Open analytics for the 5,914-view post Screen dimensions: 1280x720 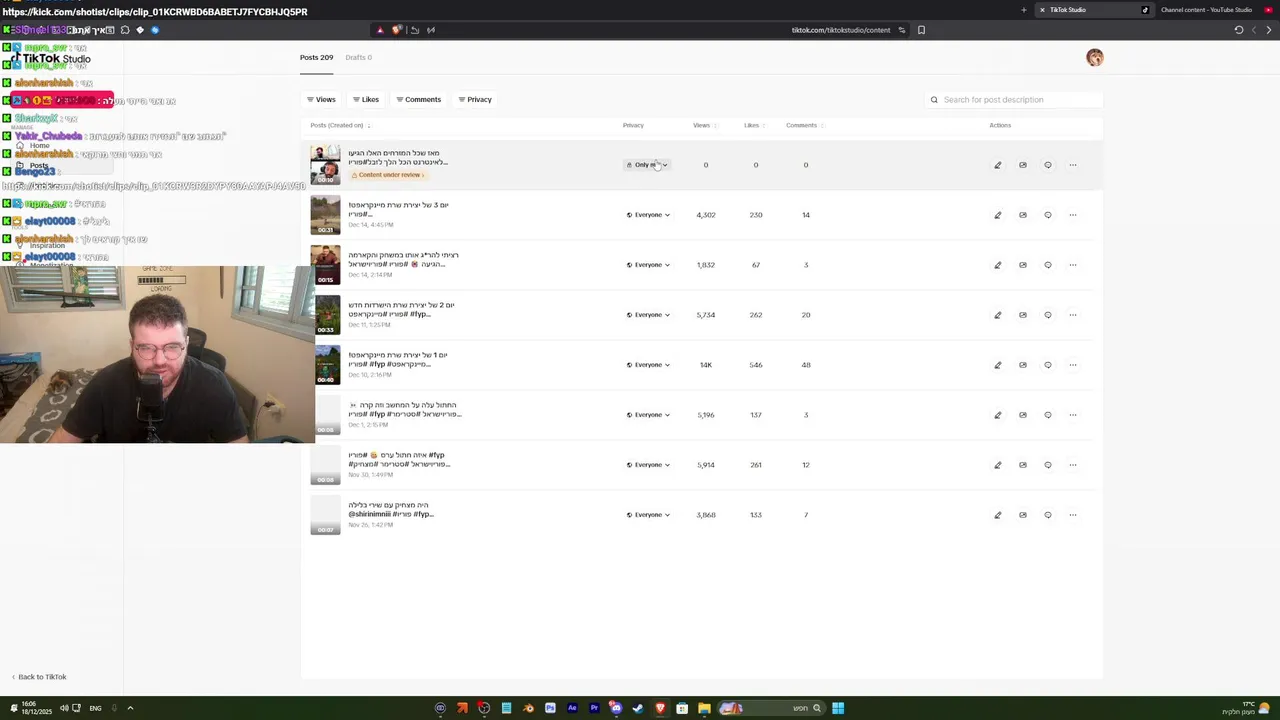1022,465
